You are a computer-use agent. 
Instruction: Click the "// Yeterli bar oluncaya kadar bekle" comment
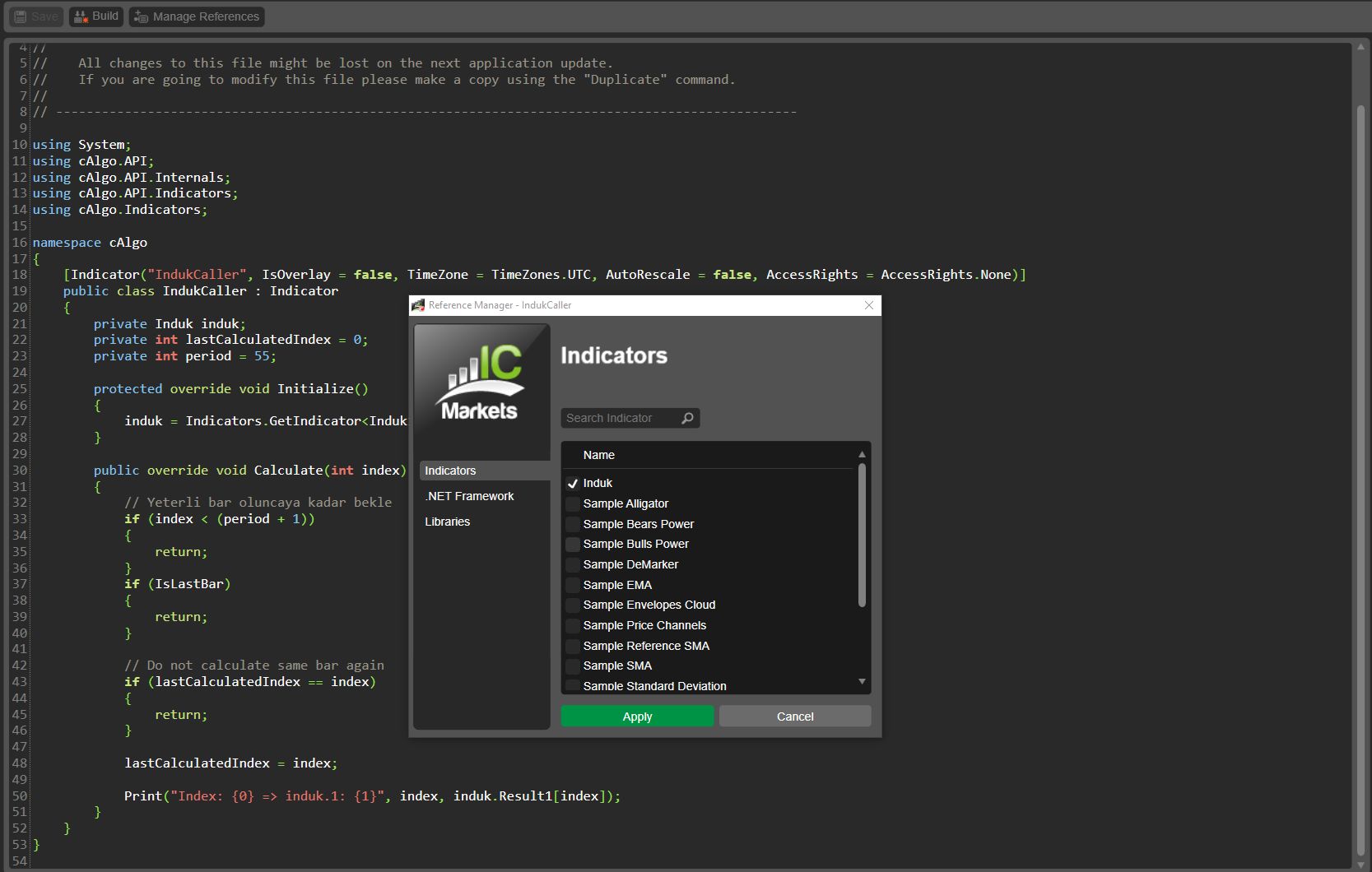(x=258, y=503)
